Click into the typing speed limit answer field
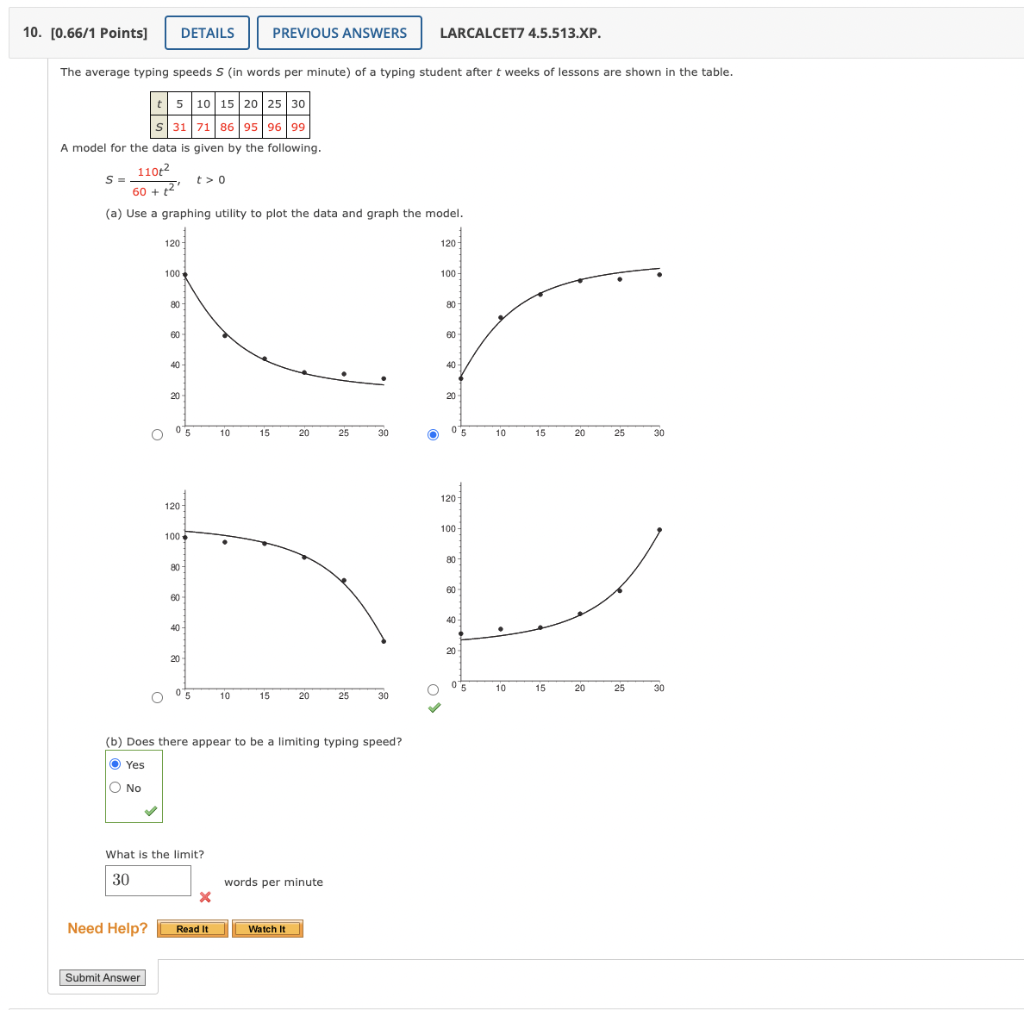The width and height of the screenshot is (1024, 1010). [x=148, y=880]
